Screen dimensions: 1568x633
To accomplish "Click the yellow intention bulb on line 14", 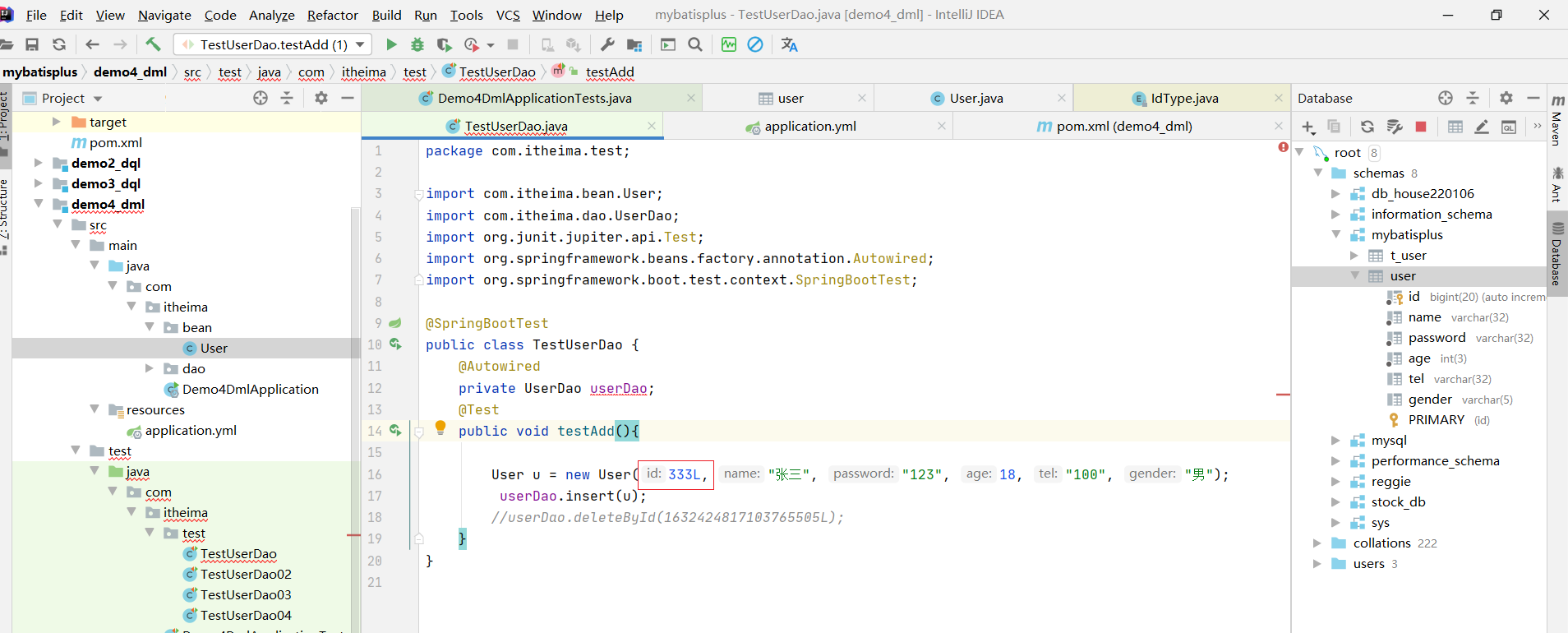I will point(440,427).
